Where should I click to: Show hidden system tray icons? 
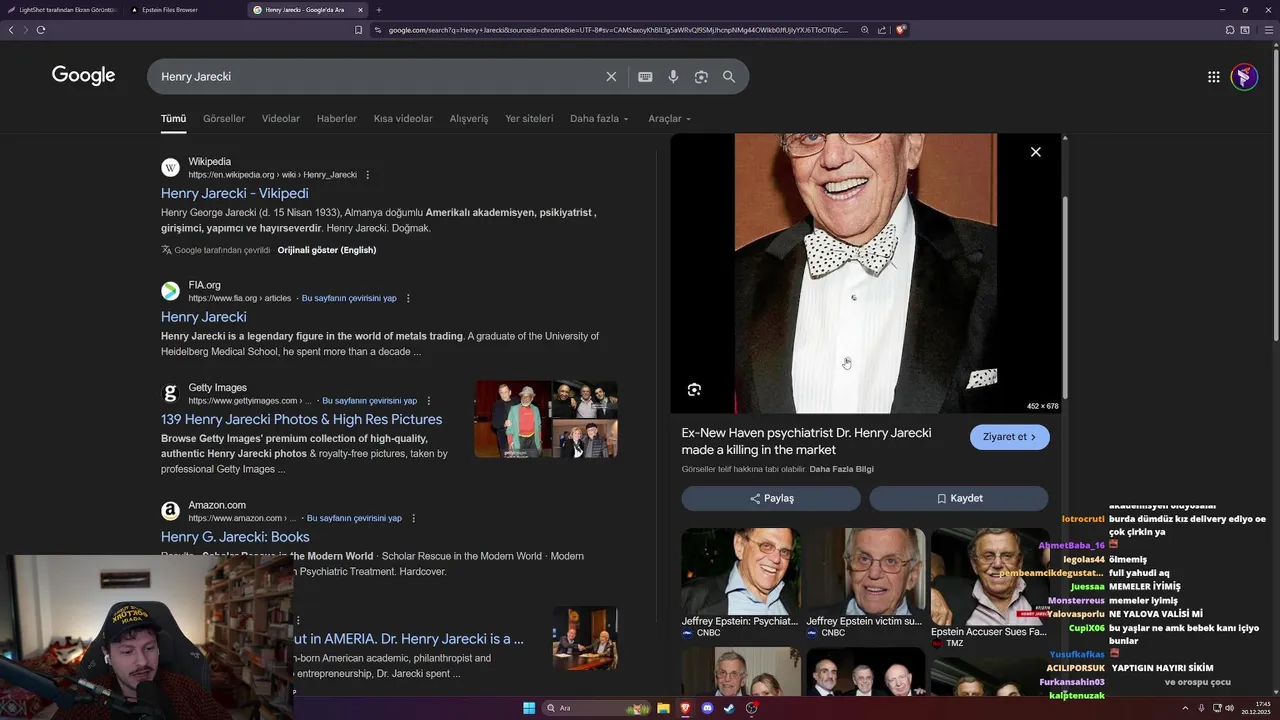coord(1185,708)
